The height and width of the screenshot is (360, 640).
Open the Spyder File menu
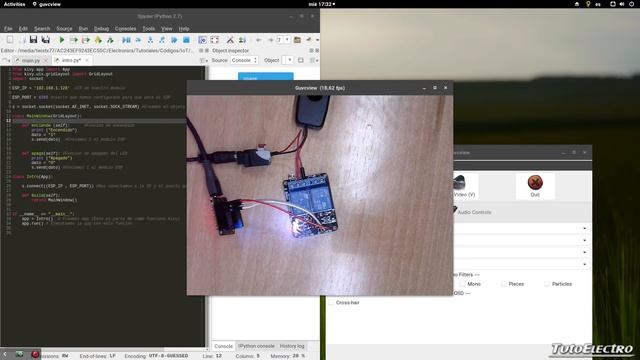[8, 29]
